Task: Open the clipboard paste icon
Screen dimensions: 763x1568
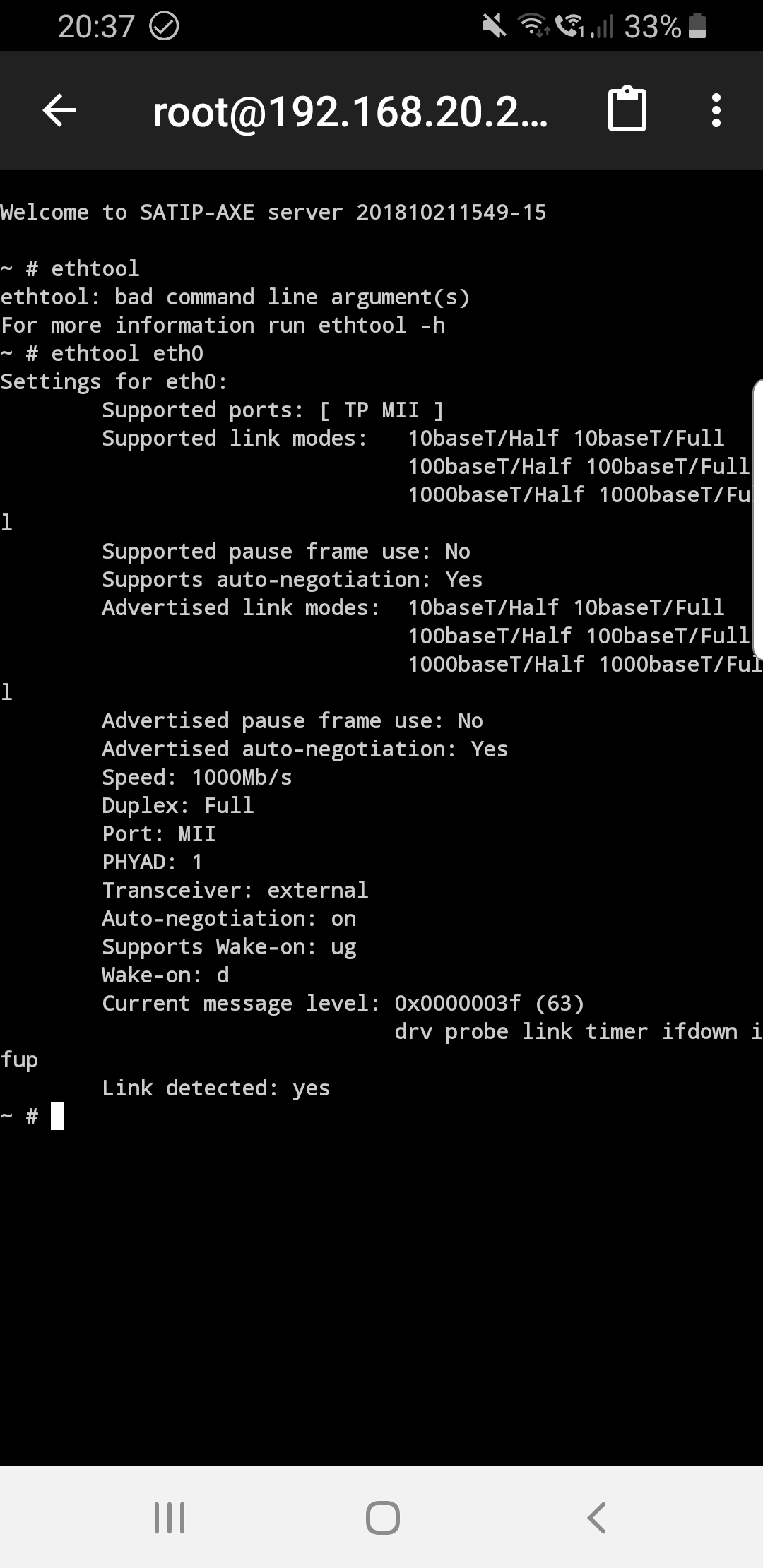Action: pyautogui.click(x=627, y=109)
